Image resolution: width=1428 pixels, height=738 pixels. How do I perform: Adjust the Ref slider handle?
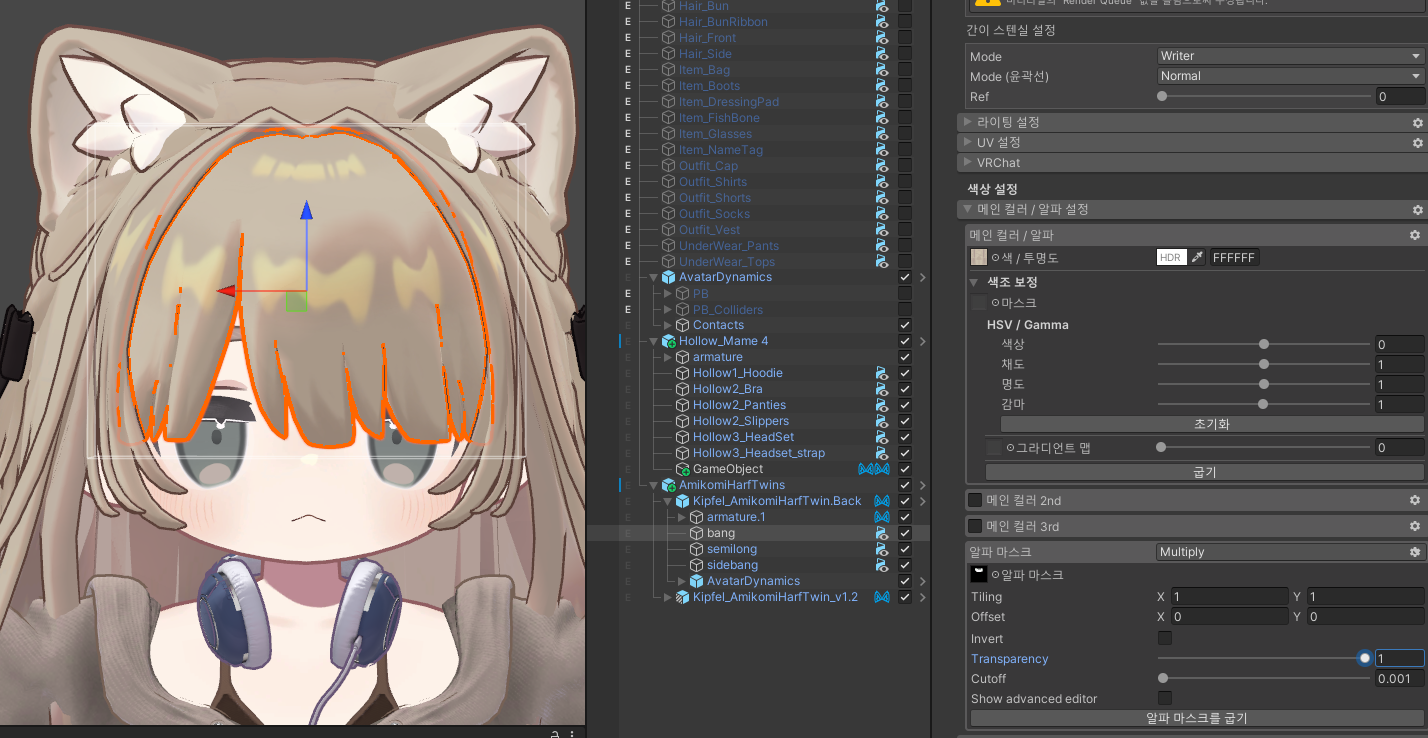tap(1162, 97)
